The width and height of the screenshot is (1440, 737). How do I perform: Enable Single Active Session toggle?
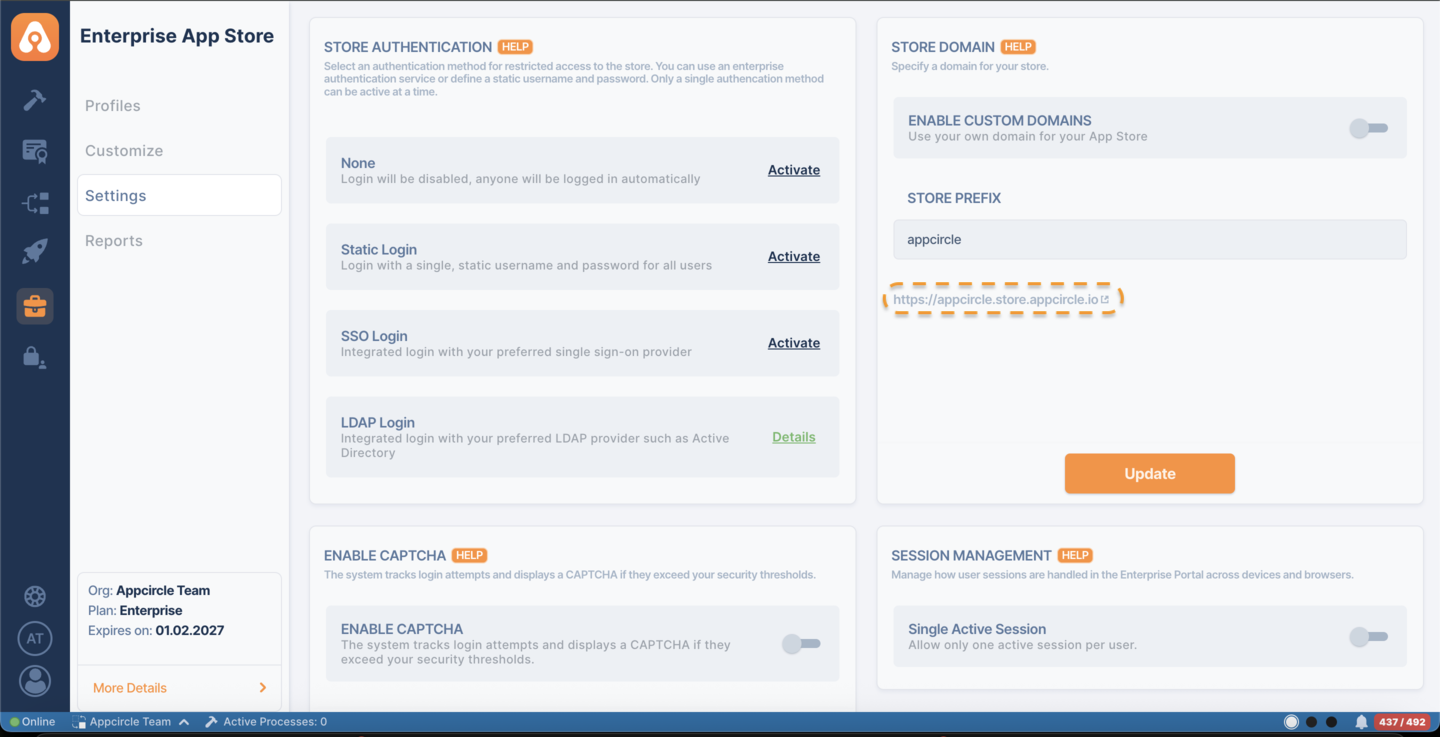pos(1368,636)
